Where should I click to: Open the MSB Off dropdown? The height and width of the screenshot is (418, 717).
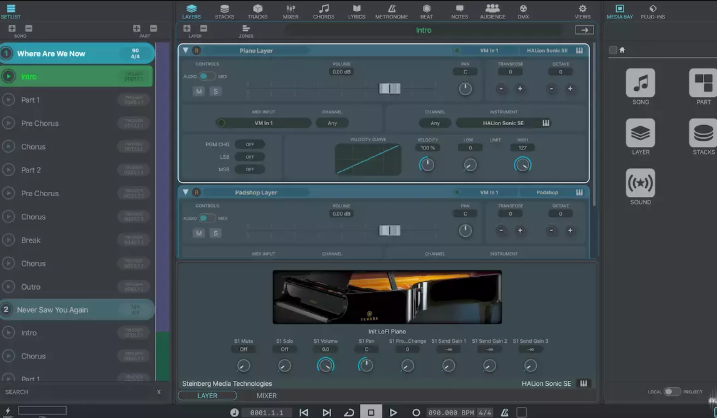coord(250,169)
